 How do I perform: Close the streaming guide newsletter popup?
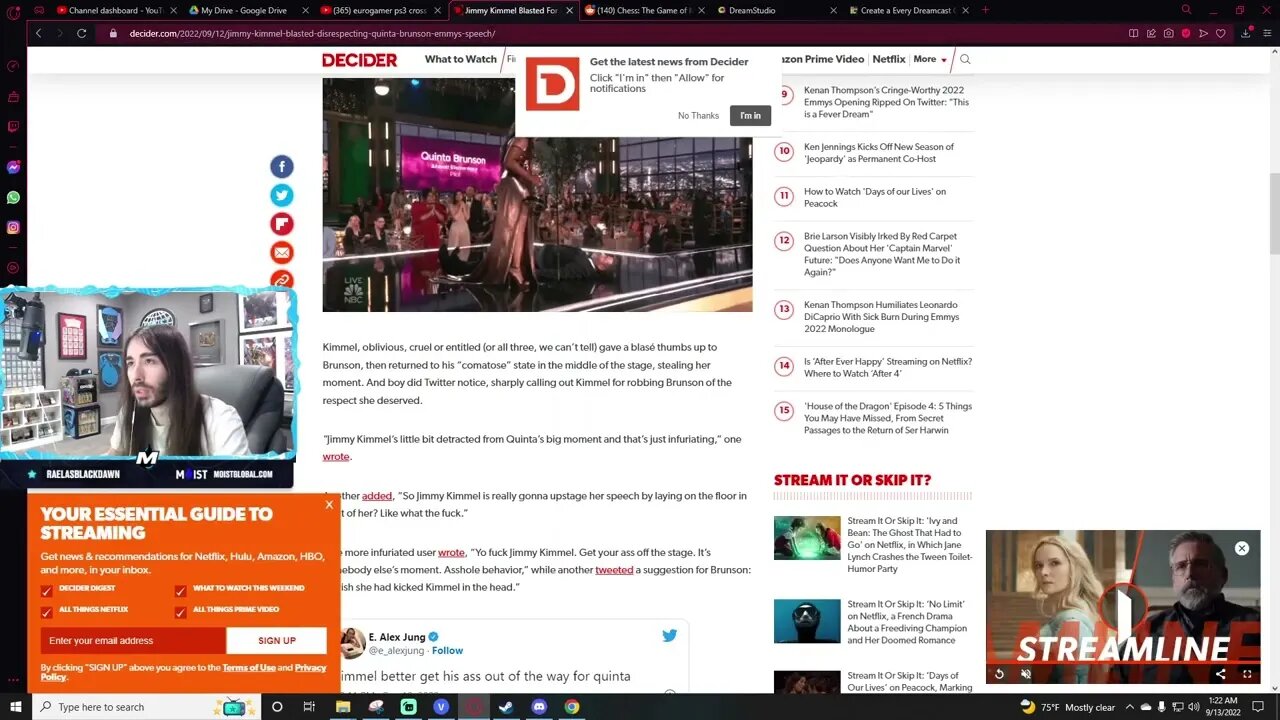(329, 505)
